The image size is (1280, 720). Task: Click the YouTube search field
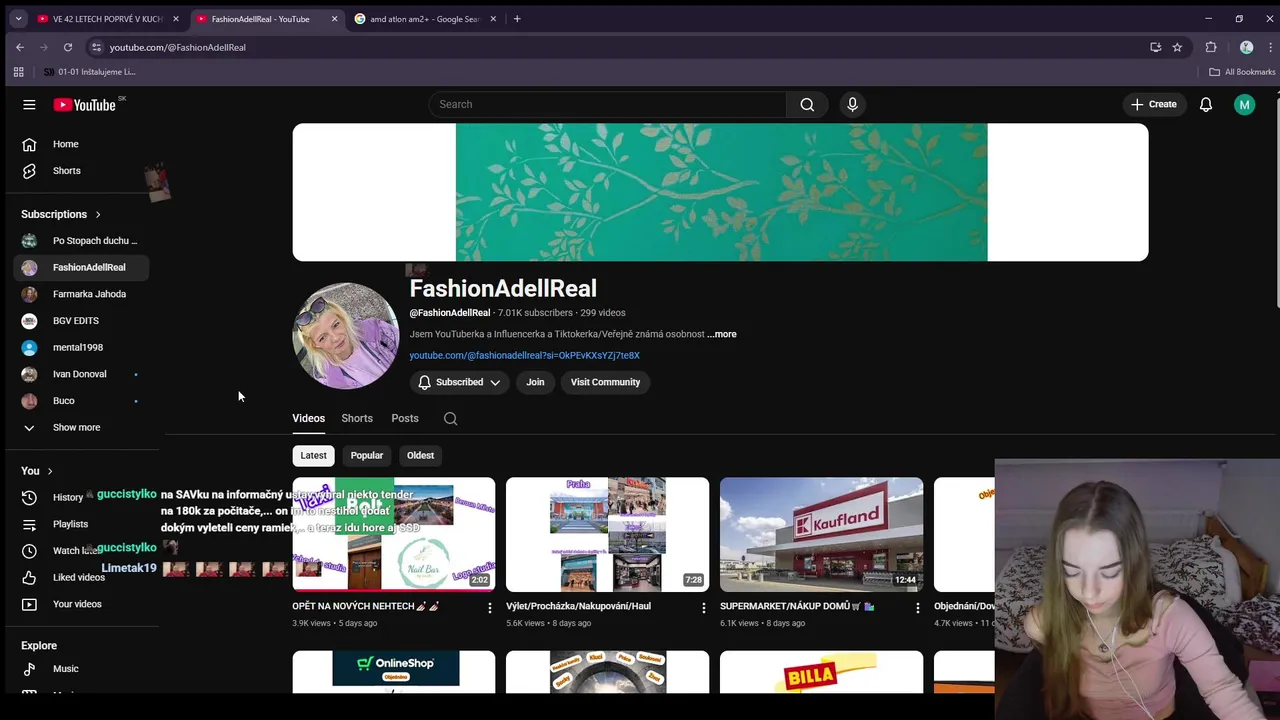tap(608, 104)
